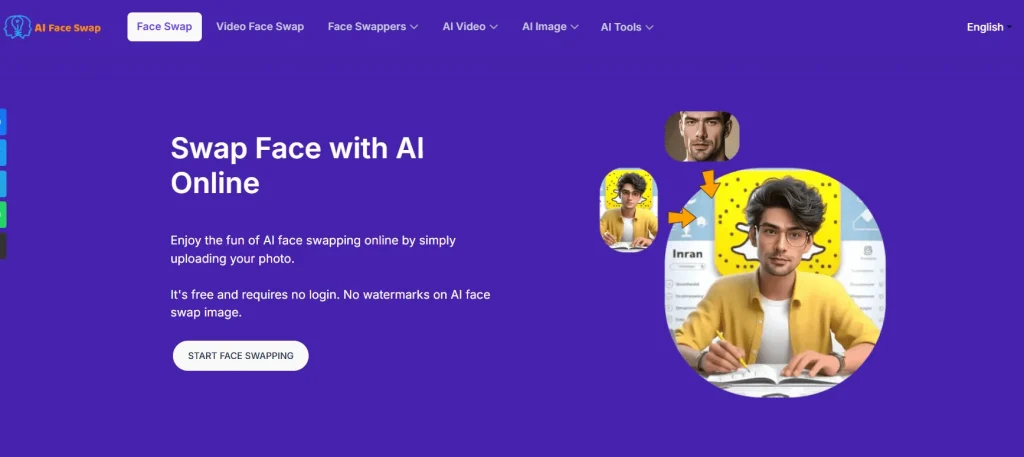This screenshot has height=457, width=1024.
Task: Click the topmost blue share button on left edge
Action: [x=3, y=122]
